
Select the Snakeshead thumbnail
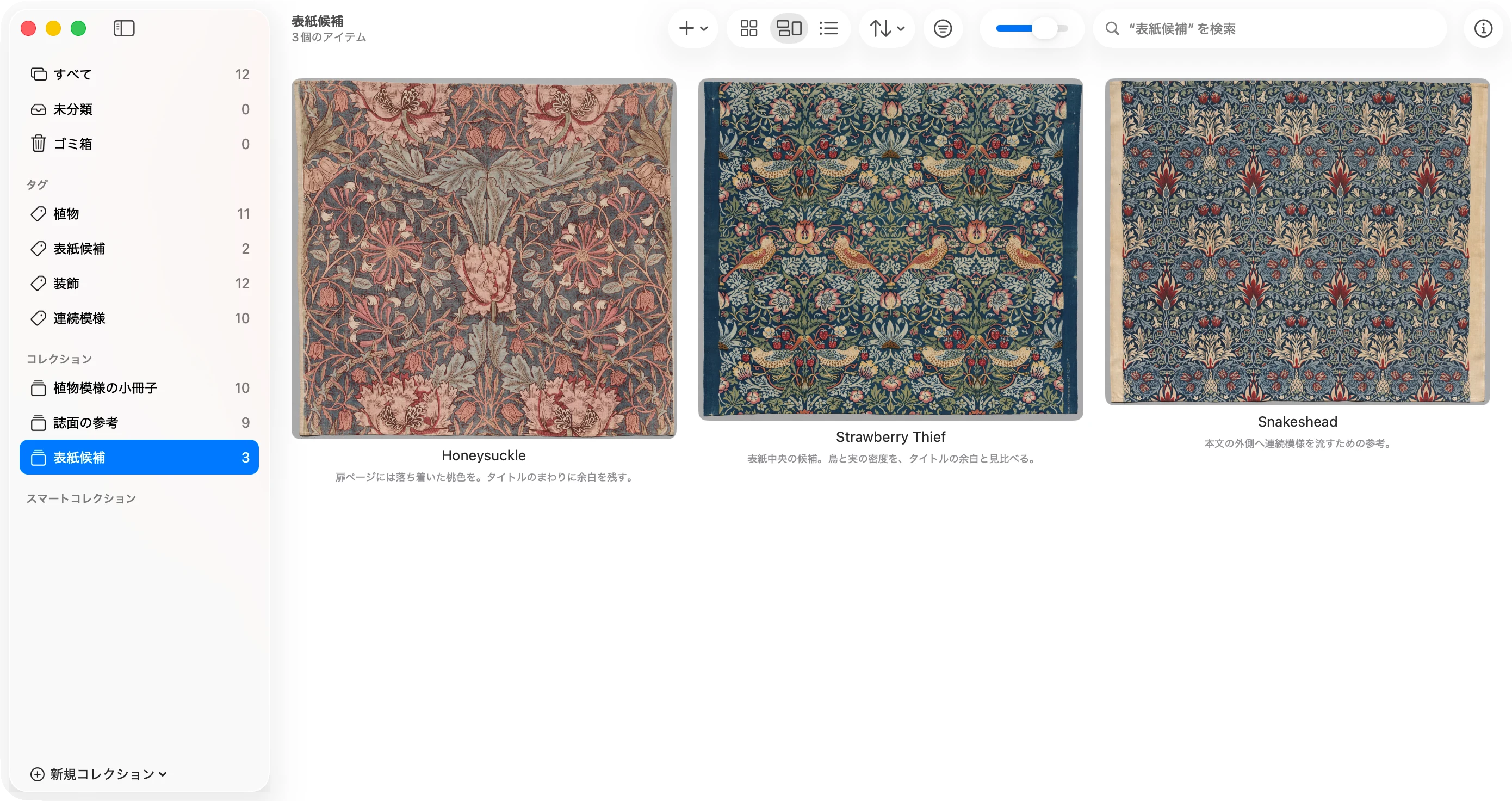click(x=1297, y=242)
